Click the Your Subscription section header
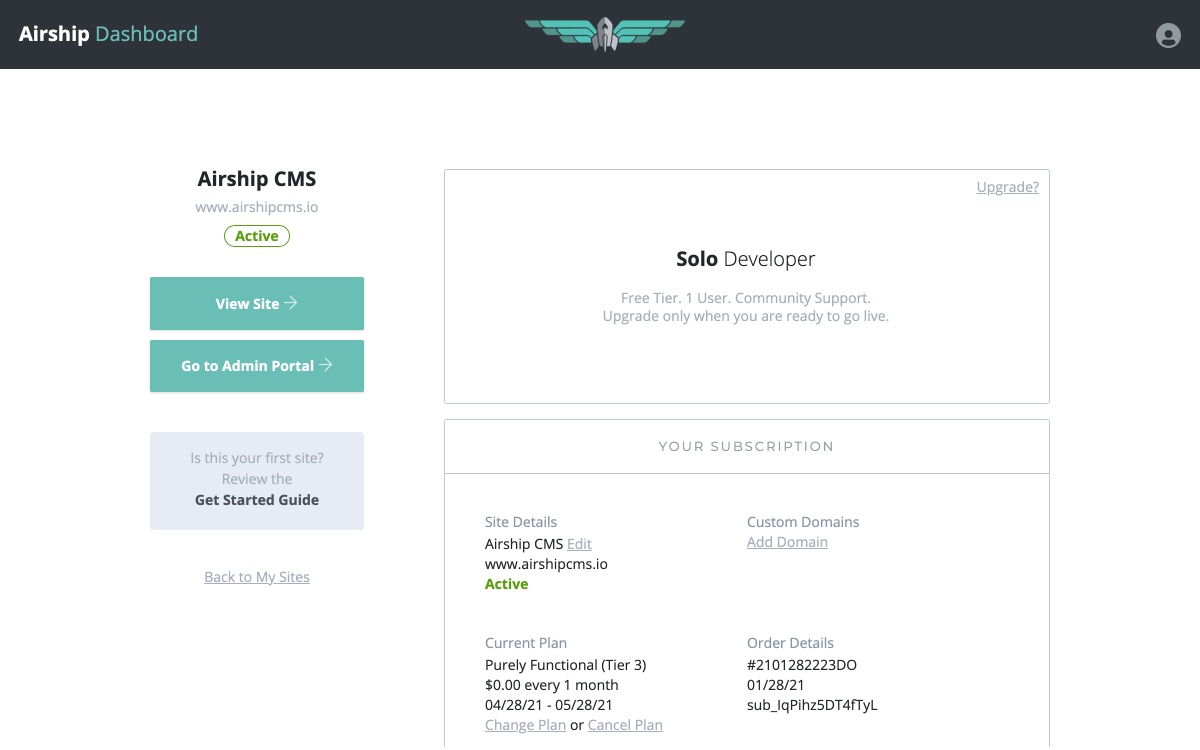Screen dimensions: 1200x750 click(x=746, y=446)
